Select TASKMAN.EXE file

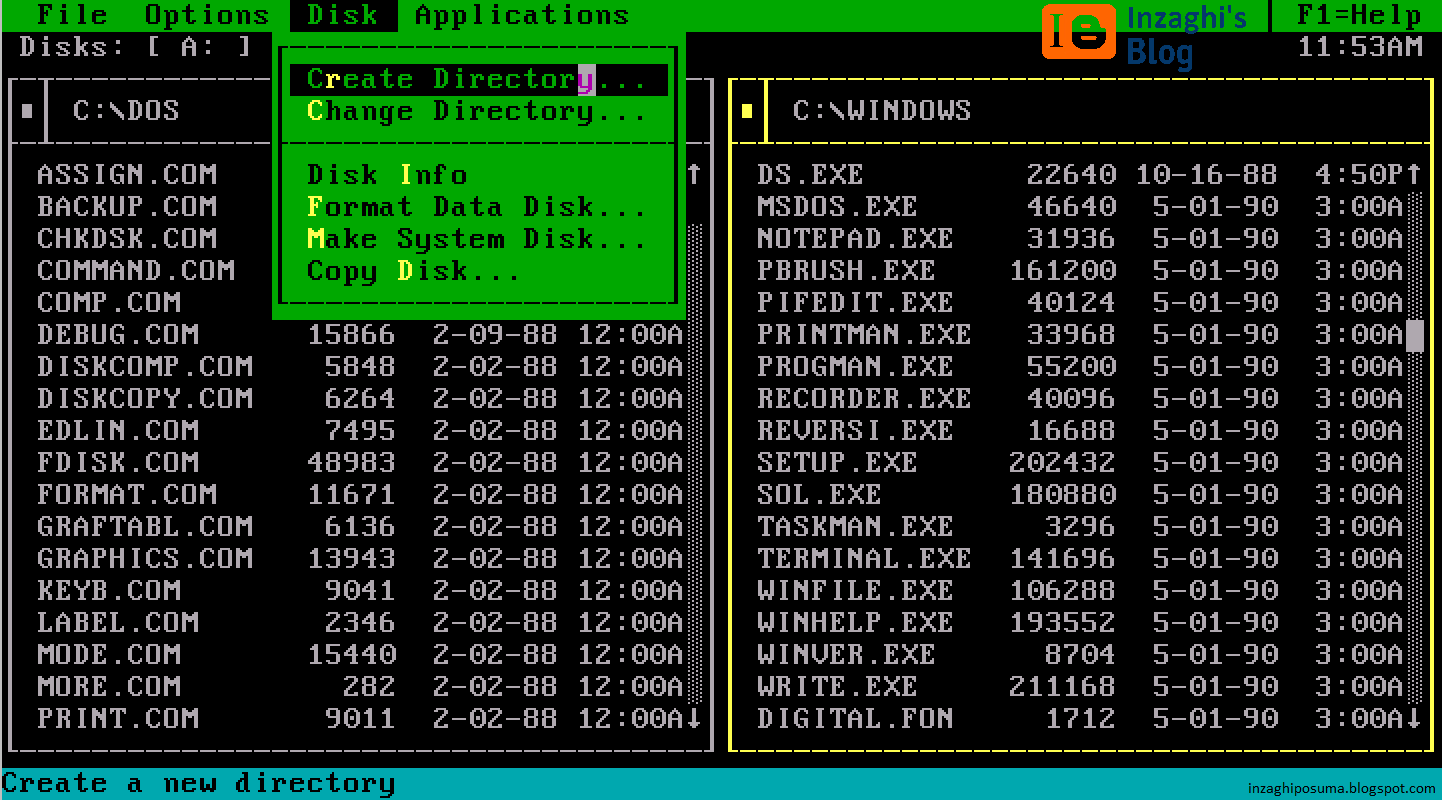click(1080, 526)
